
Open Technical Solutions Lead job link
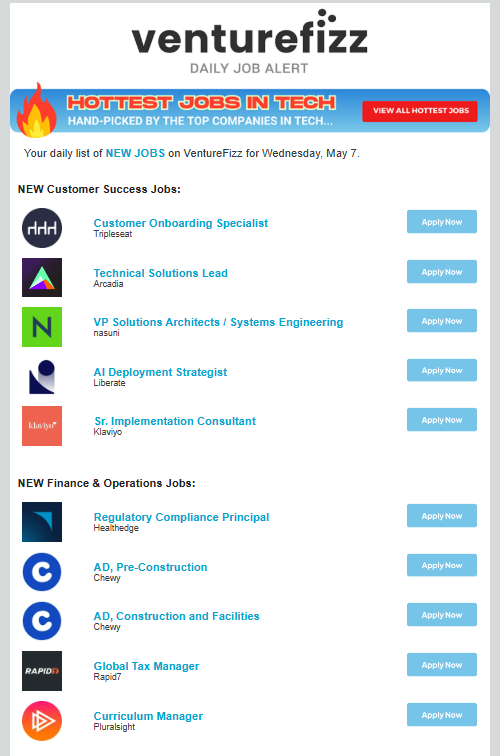(x=161, y=273)
